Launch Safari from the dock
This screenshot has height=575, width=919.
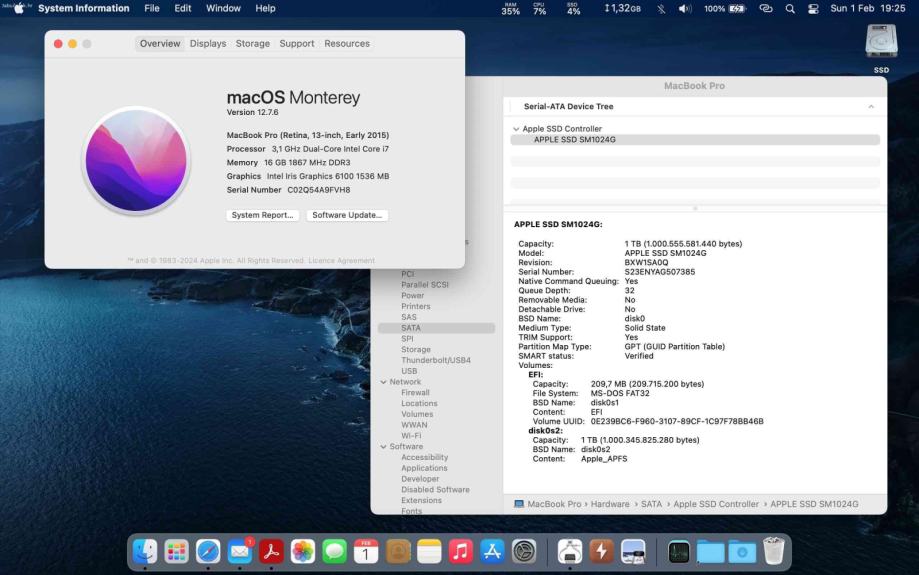click(208, 551)
